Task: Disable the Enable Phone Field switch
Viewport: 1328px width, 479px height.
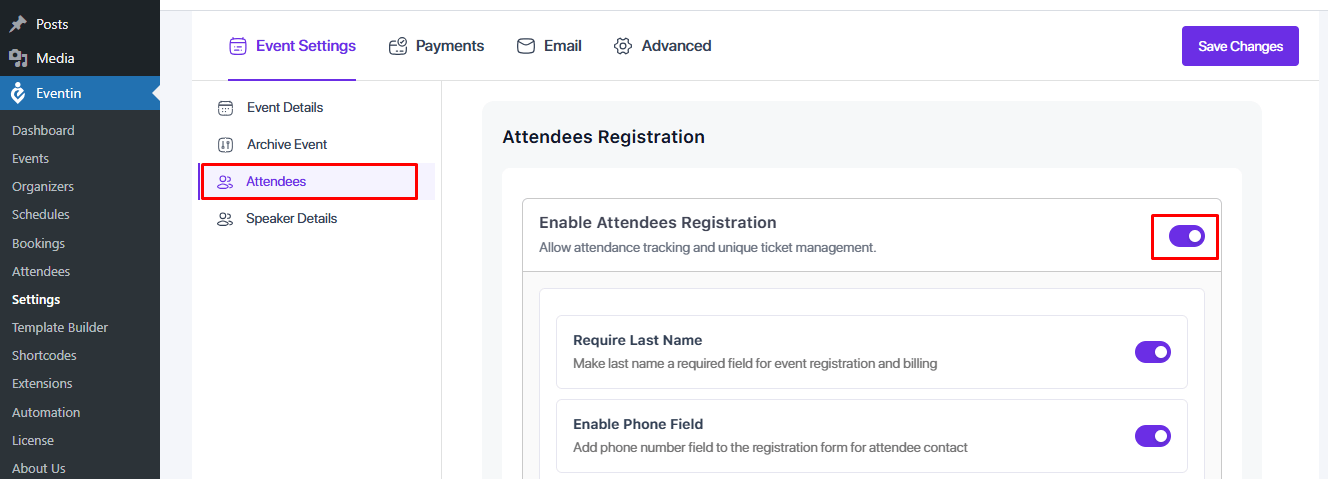Action: point(1152,436)
